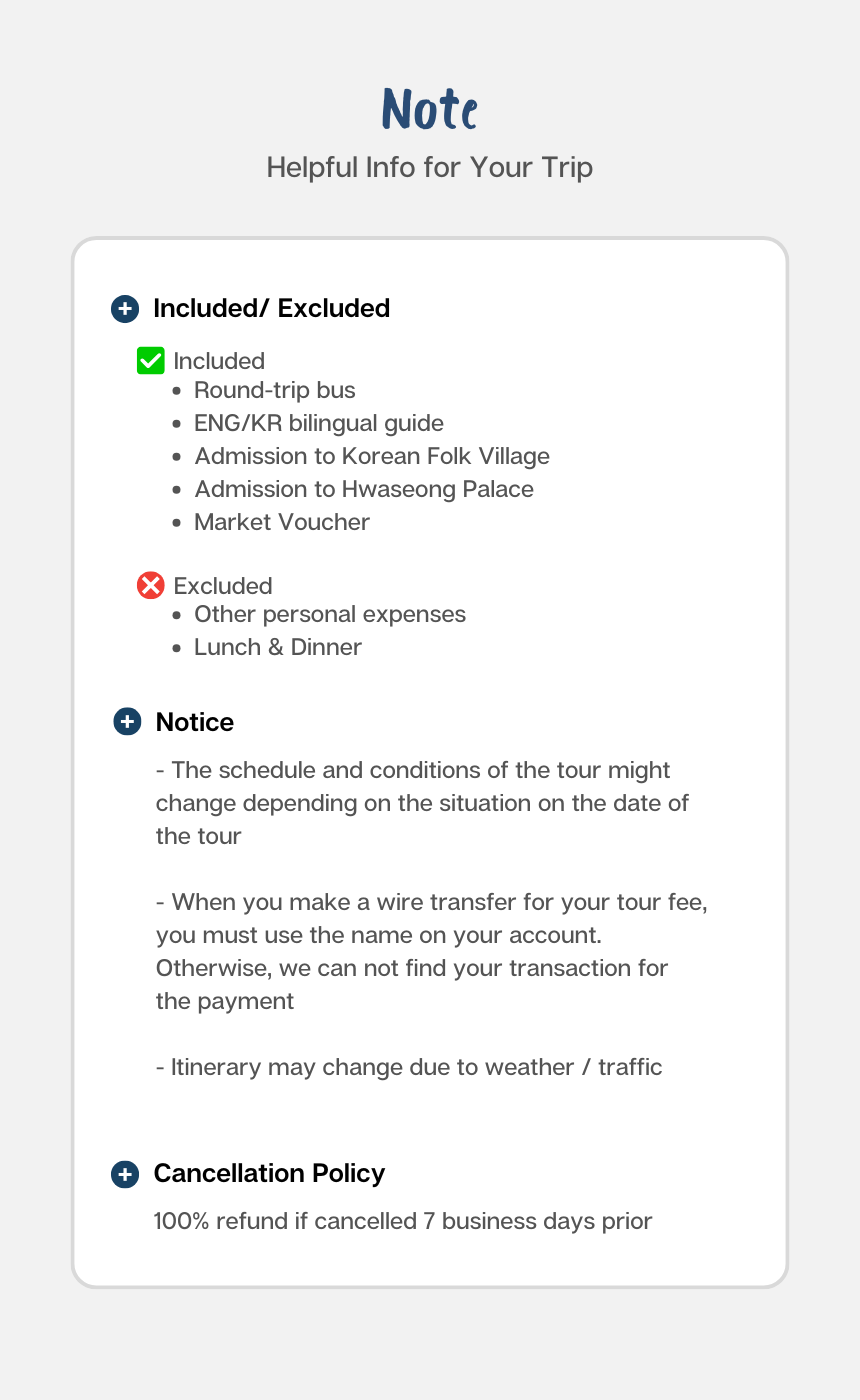Click the 100% refund cancellation text
The height and width of the screenshot is (1400, 860).
click(403, 1221)
